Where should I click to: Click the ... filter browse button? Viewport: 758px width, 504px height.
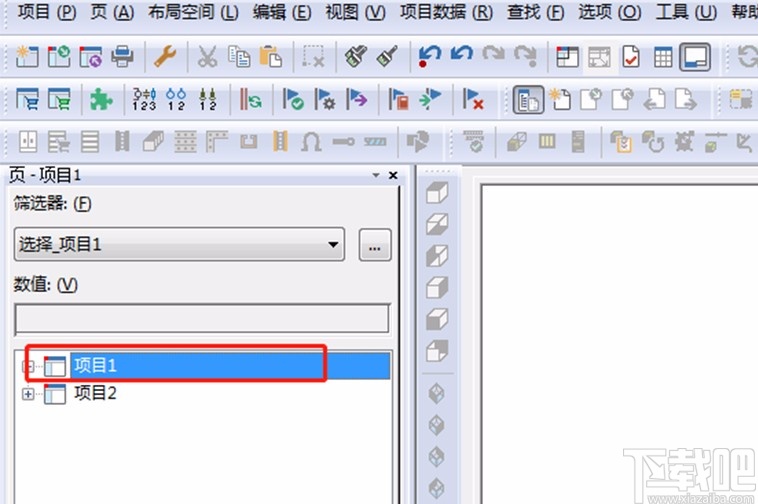[x=375, y=245]
